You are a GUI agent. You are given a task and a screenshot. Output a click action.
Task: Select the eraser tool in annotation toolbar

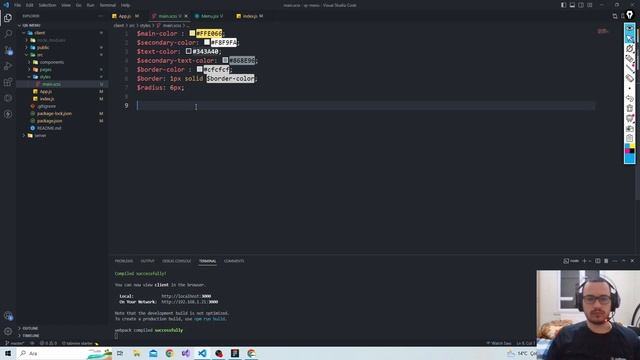click(x=630, y=78)
